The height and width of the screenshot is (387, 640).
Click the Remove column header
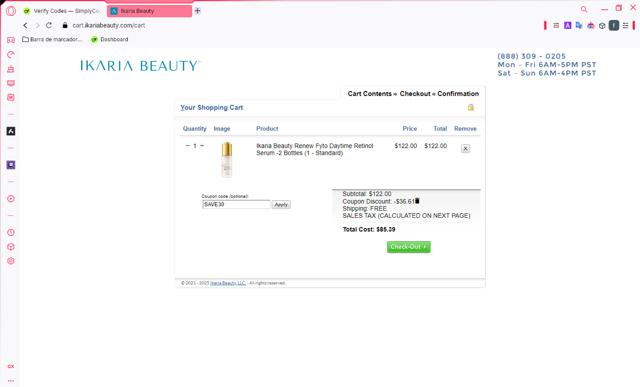point(465,129)
